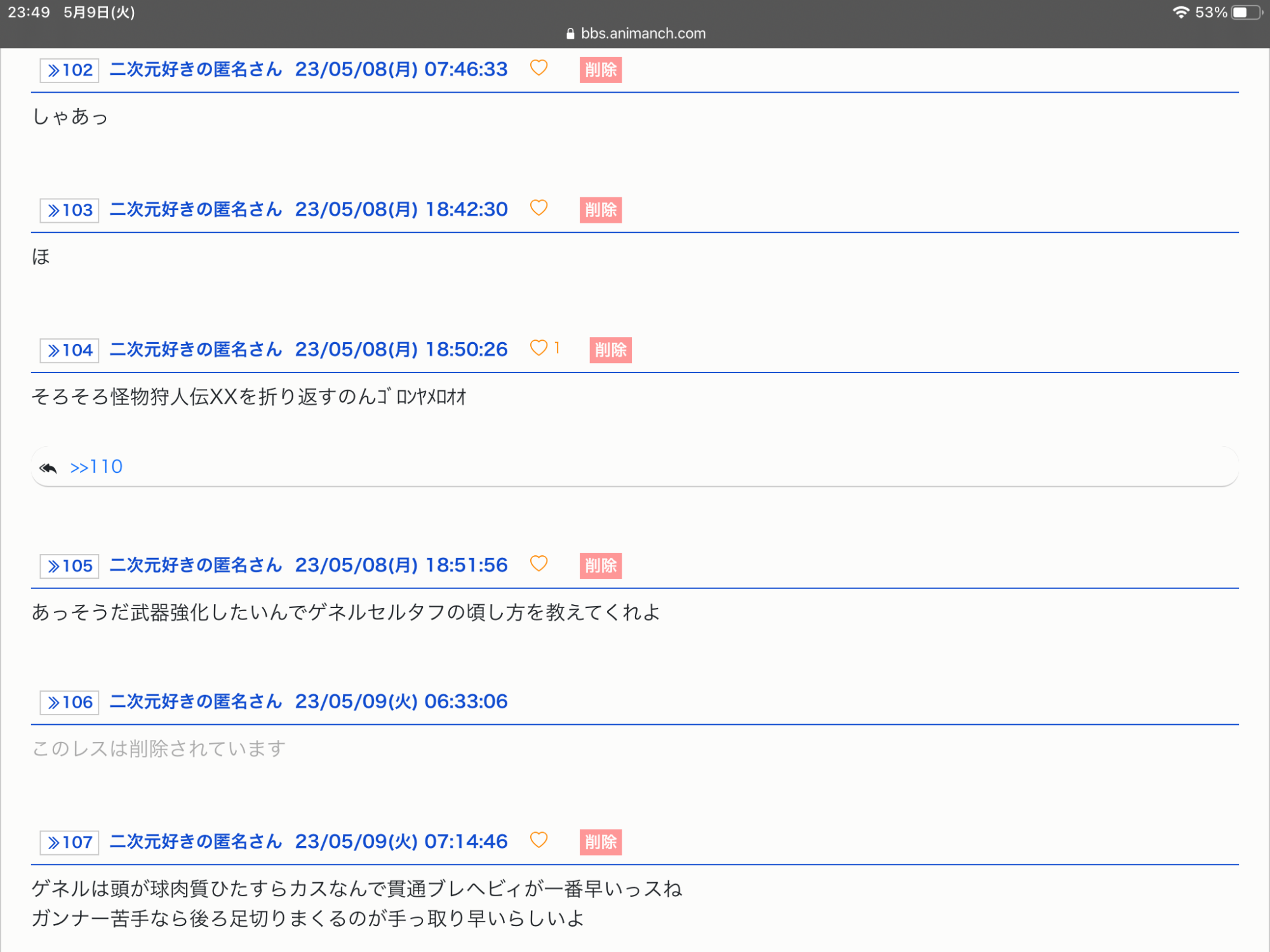Screen dimensions: 1270x952
Task: Toggle heart on post 104
Action: pyautogui.click(x=538, y=348)
